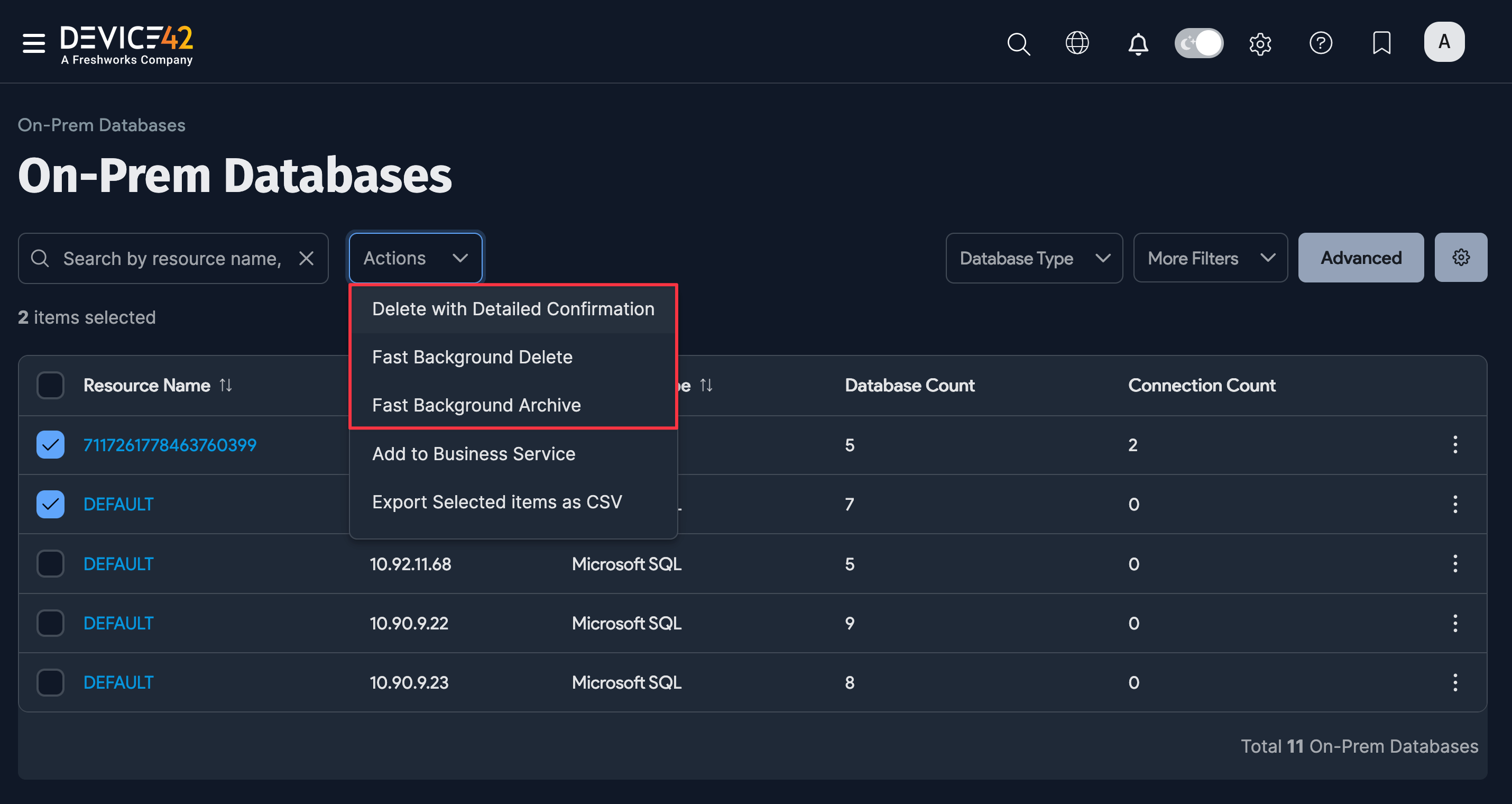The image size is (1512, 804).
Task: Open settings with the gear icon
Action: click(1260, 43)
